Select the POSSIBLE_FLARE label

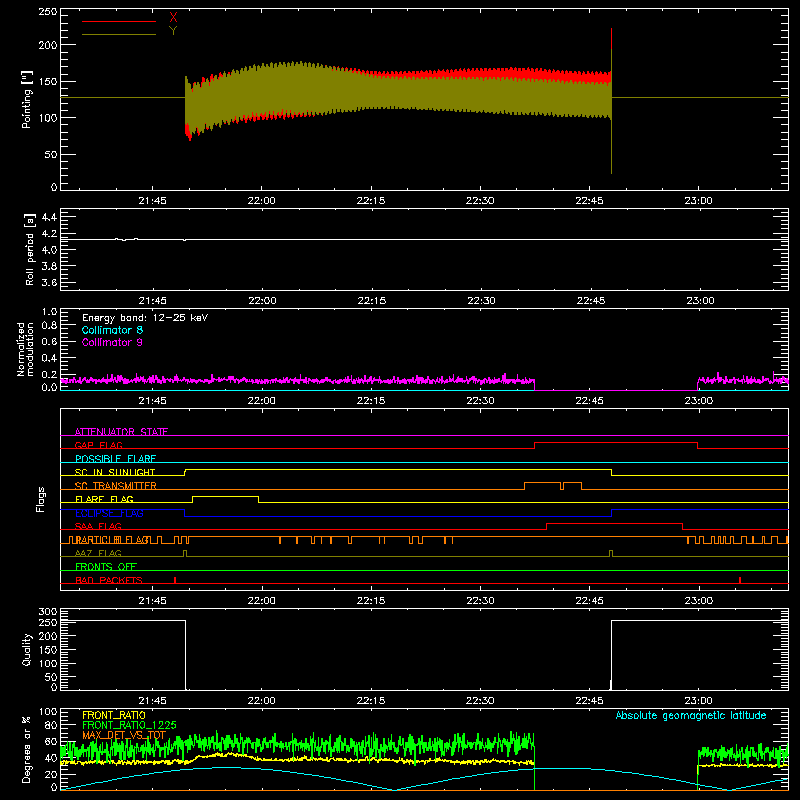click(115, 459)
